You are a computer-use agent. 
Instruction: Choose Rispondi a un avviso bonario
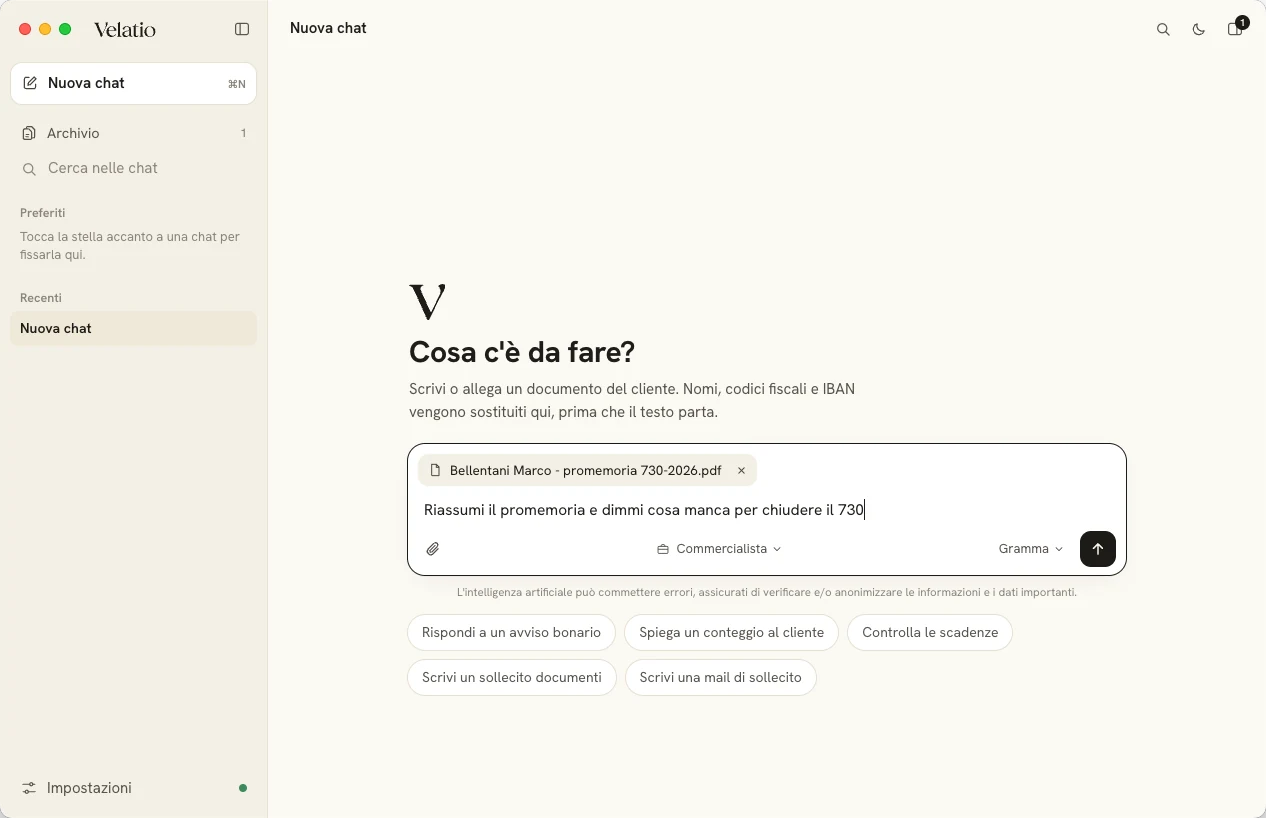click(x=511, y=632)
